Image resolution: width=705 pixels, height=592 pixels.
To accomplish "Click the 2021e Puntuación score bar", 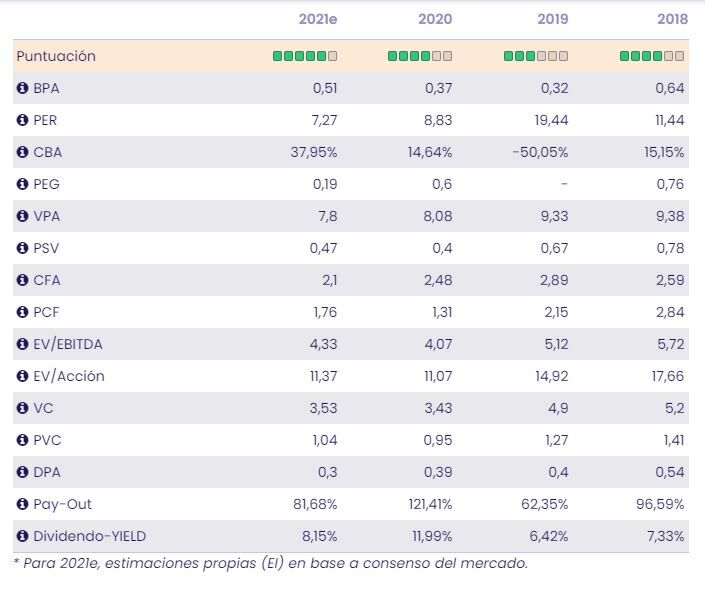I will click(x=305, y=56).
